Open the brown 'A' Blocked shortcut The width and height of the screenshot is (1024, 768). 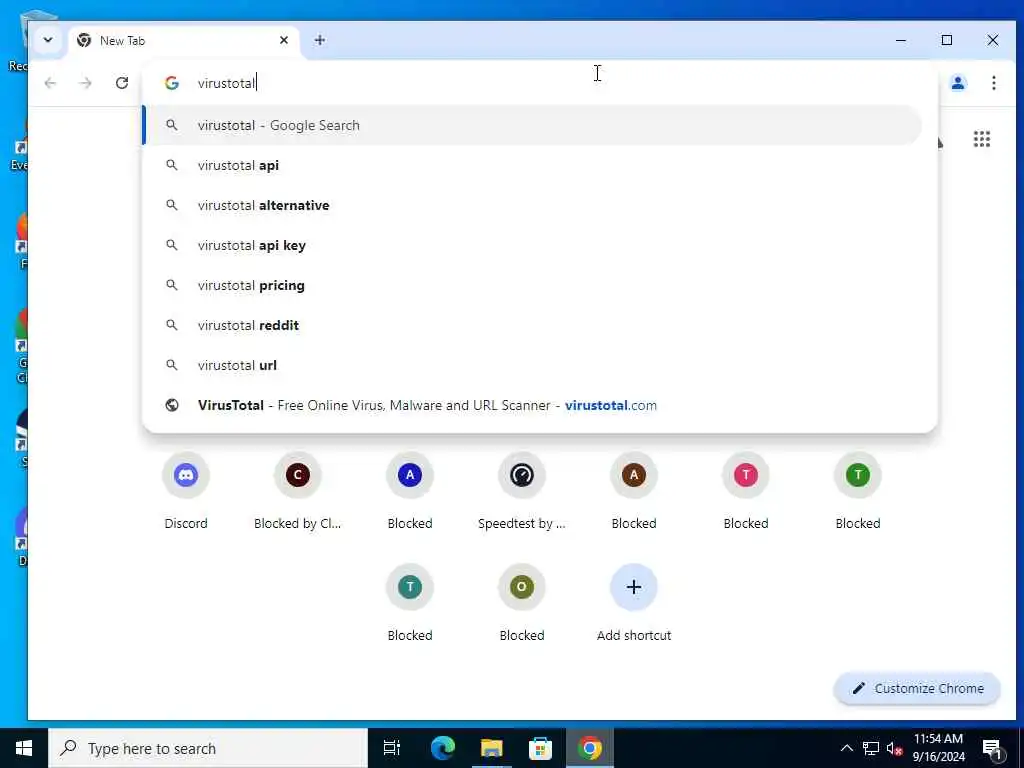(x=634, y=490)
